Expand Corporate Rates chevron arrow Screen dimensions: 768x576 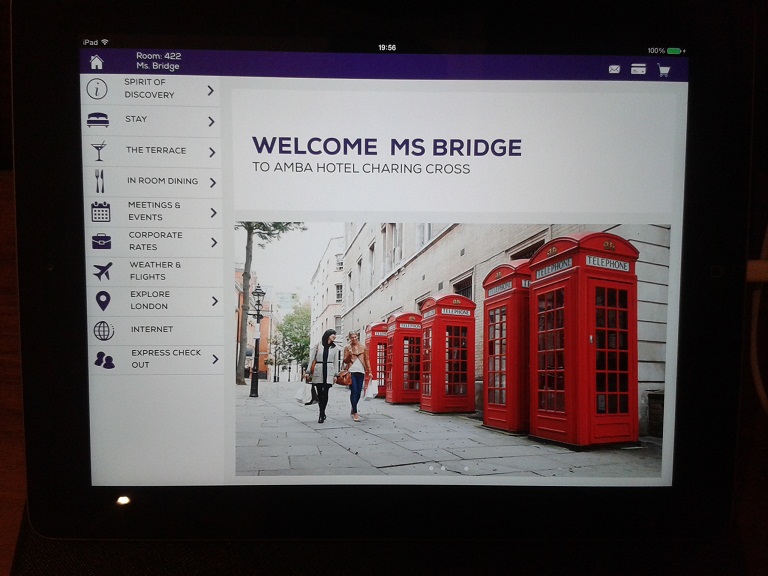[x=214, y=242]
